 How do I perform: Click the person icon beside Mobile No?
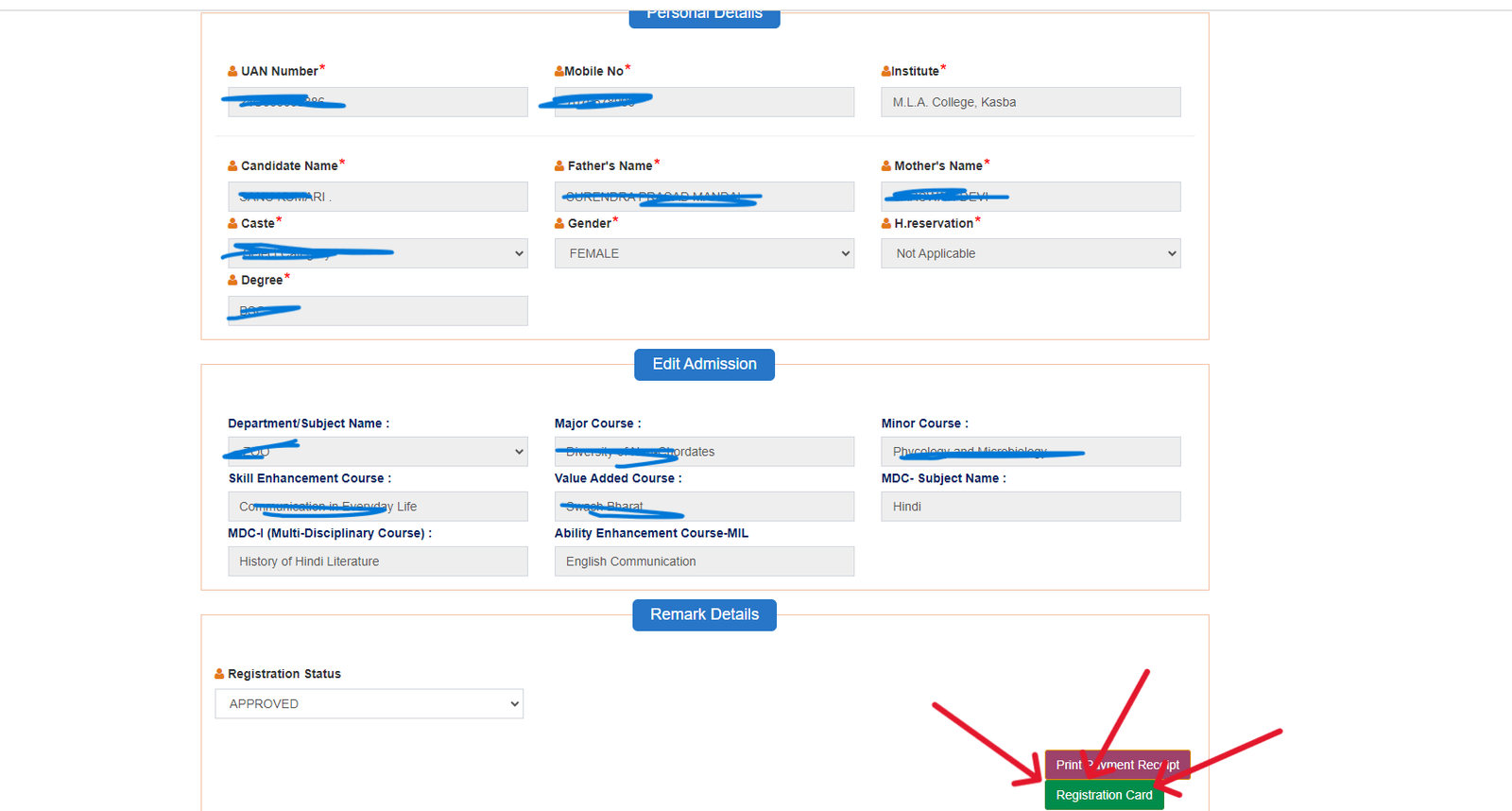559,71
